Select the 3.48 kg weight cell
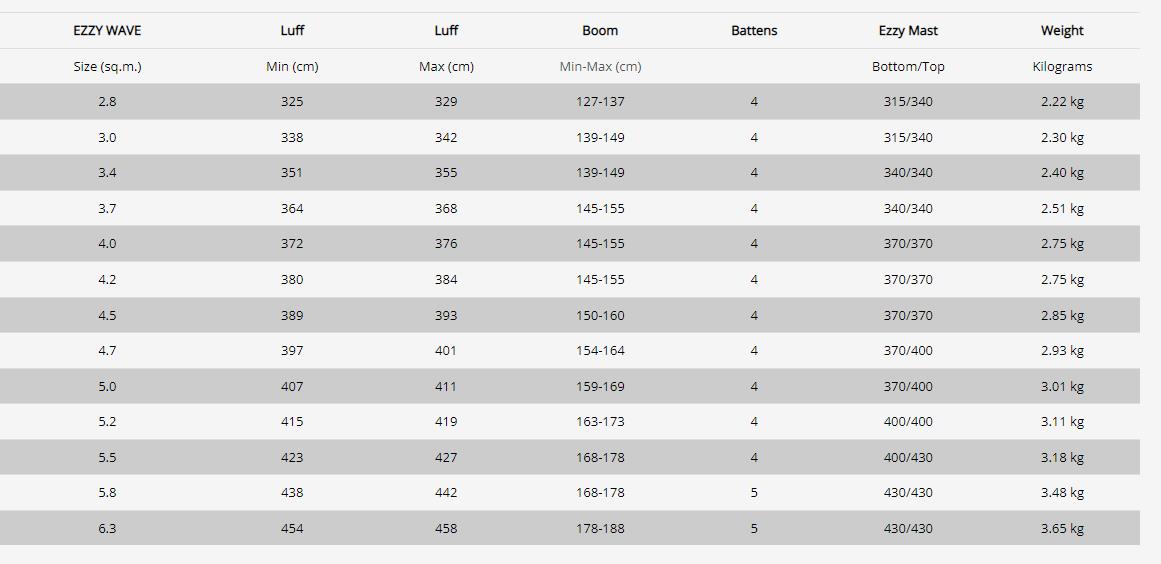This screenshot has width=1161, height=564. (x=1062, y=493)
